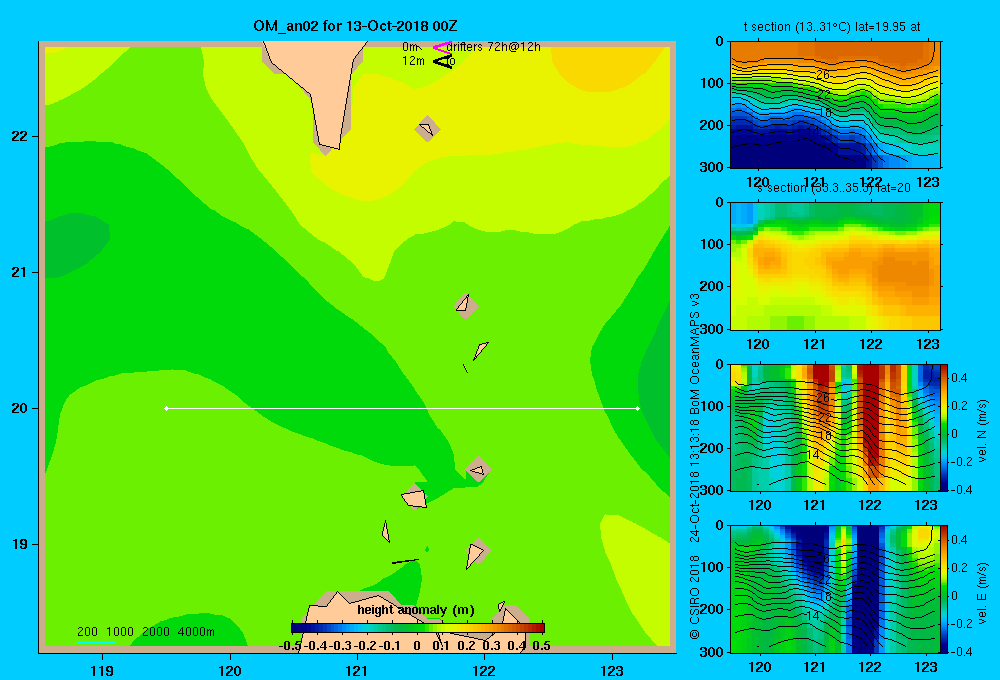
Task: Click latitude label 21 on main map axis
Action: coord(19,272)
